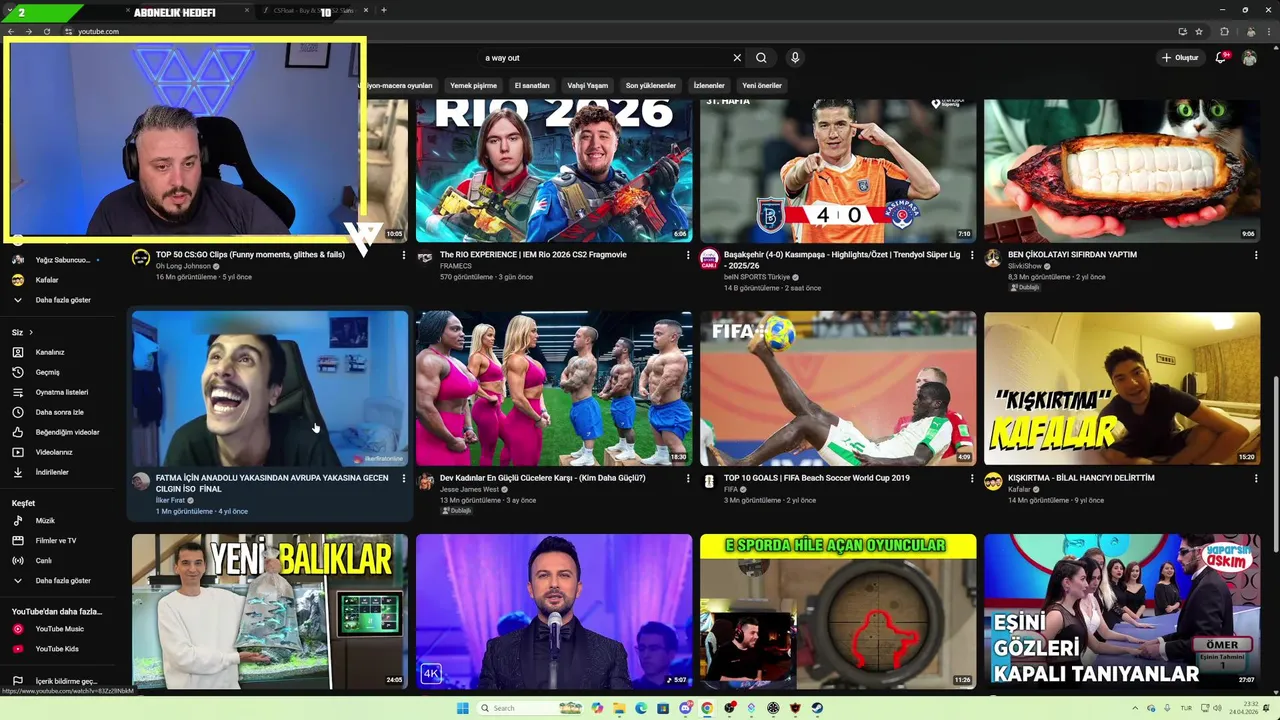Open the Yağız Sabuncuoğlu subscription channel

[62, 260]
